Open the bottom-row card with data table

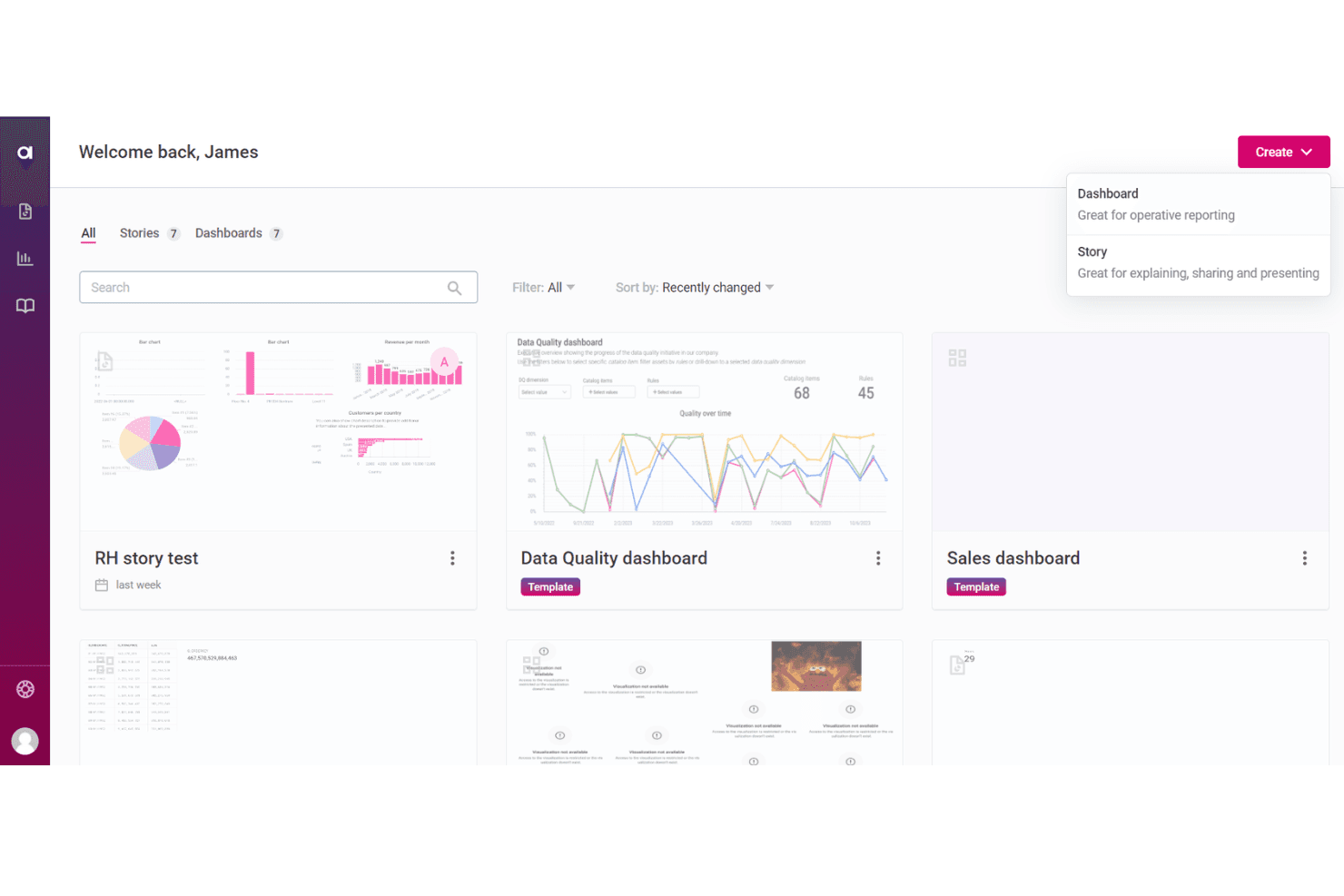point(278,703)
